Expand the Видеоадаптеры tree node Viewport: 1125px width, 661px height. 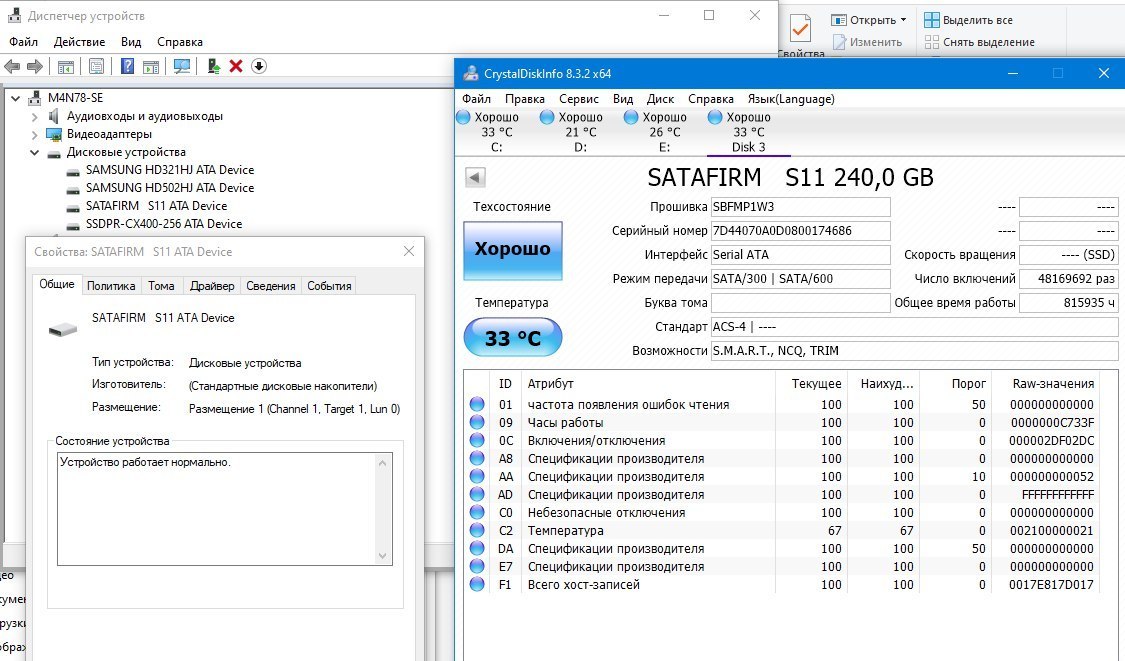tap(35, 134)
